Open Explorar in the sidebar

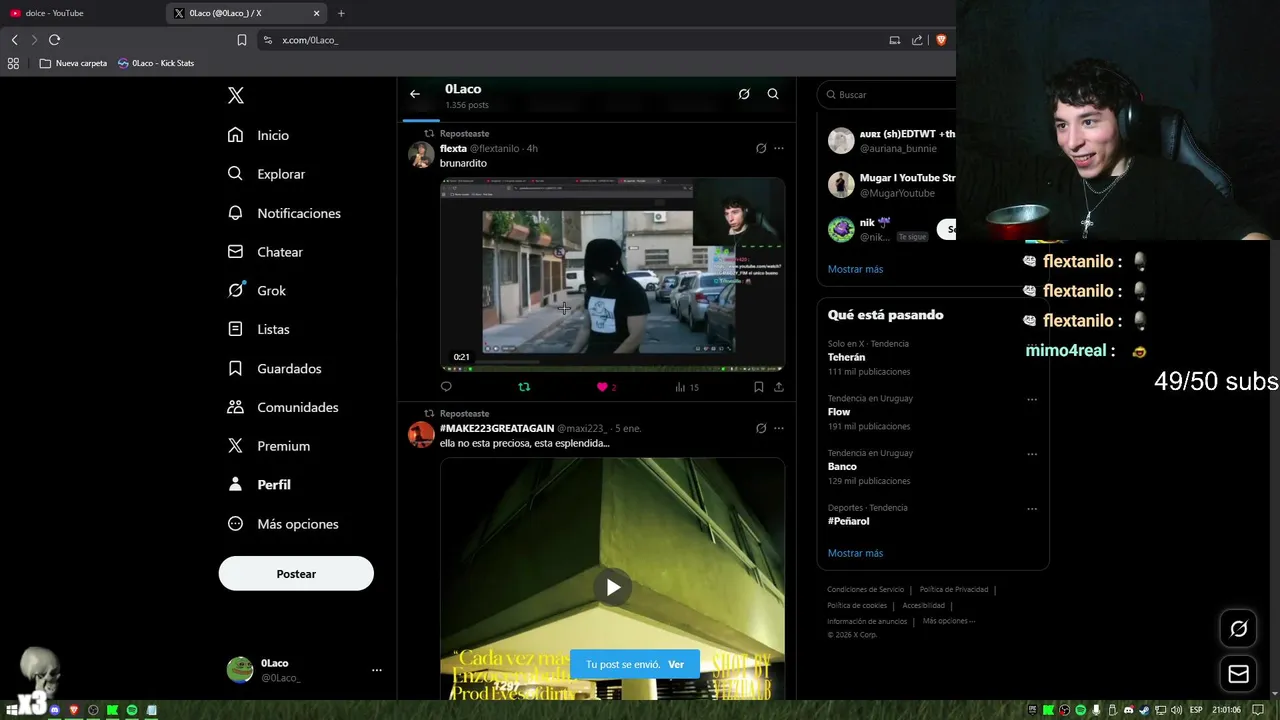point(267,174)
